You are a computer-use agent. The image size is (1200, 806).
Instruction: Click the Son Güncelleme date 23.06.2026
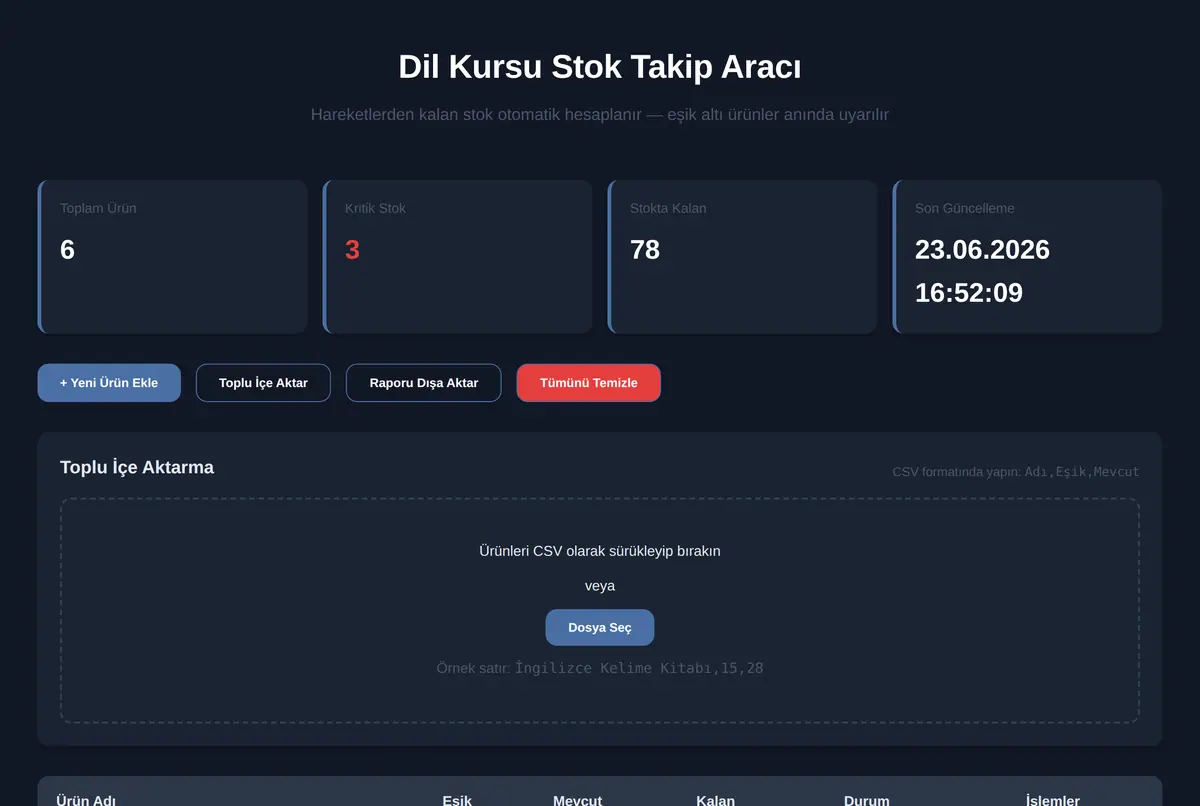click(982, 249)
